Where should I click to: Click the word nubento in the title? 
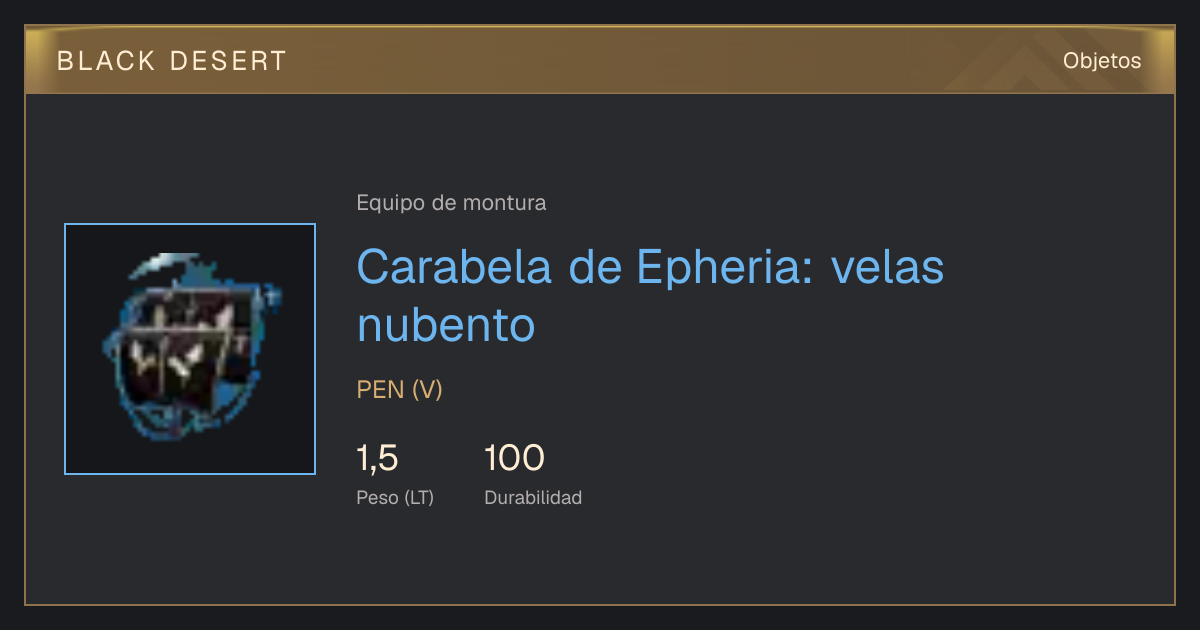[x=446, y=325]
